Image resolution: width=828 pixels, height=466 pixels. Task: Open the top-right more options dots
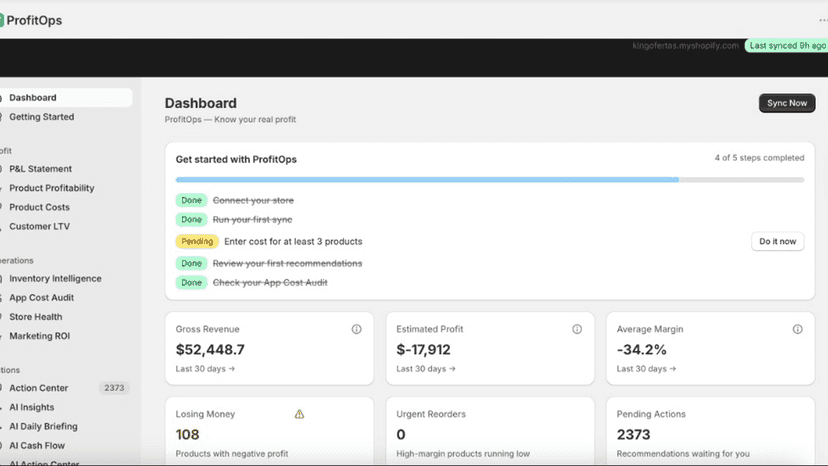click(823, 20)
